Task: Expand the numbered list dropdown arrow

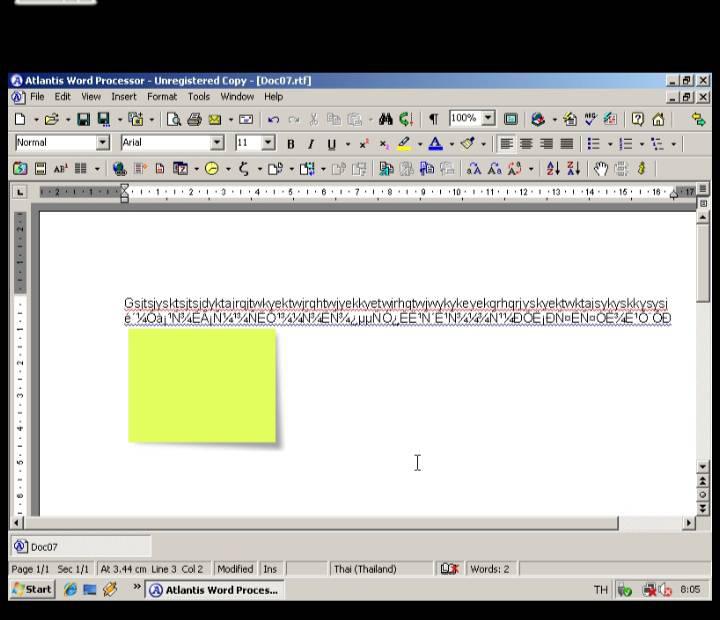Action: click(x=641, y=145)
